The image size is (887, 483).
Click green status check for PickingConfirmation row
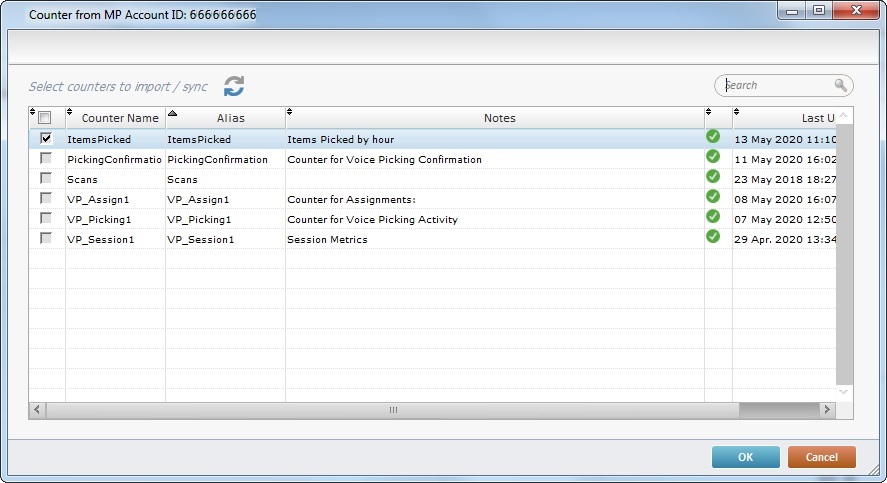[713, 157]
